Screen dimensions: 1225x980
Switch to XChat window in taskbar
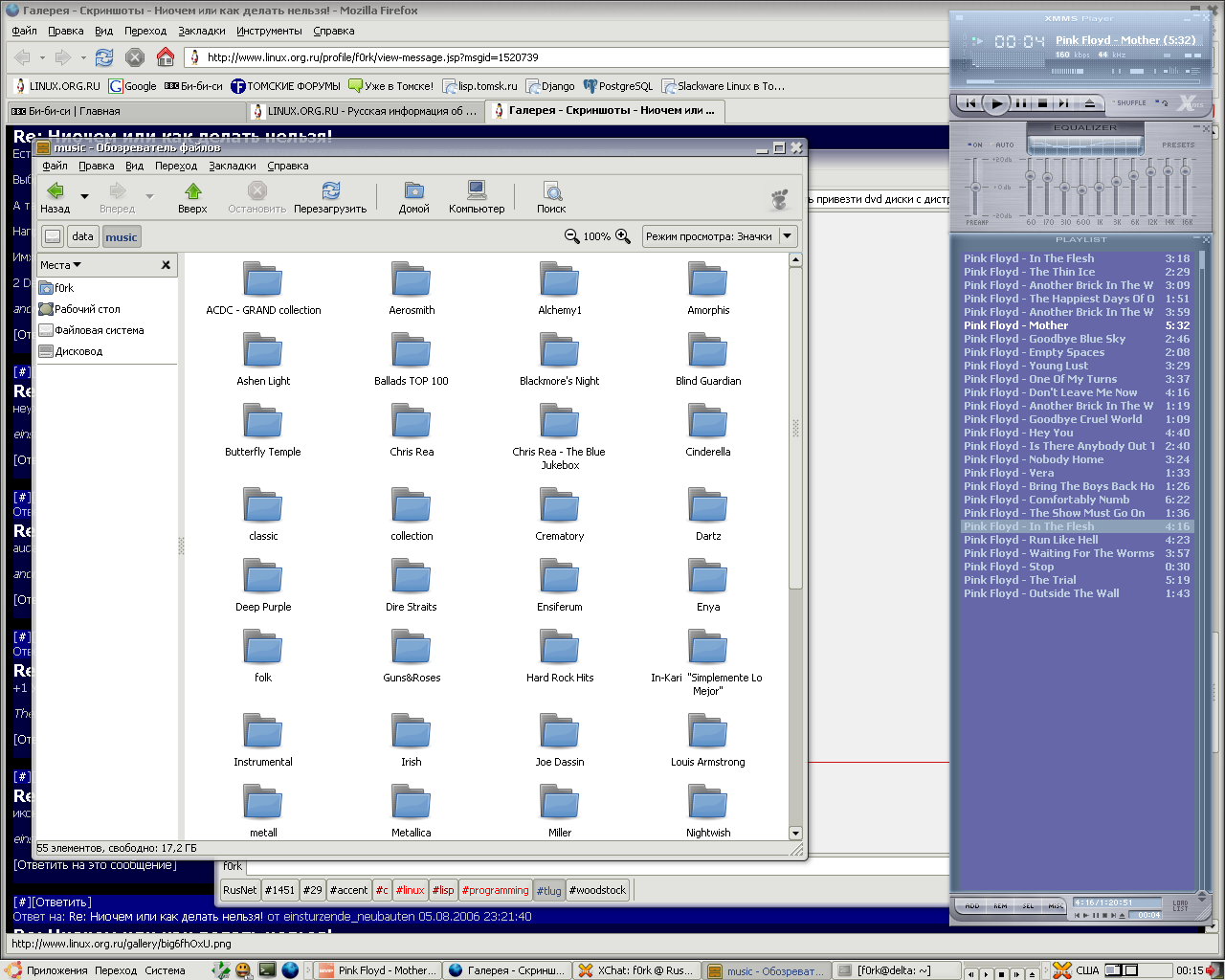coord(635,970)
